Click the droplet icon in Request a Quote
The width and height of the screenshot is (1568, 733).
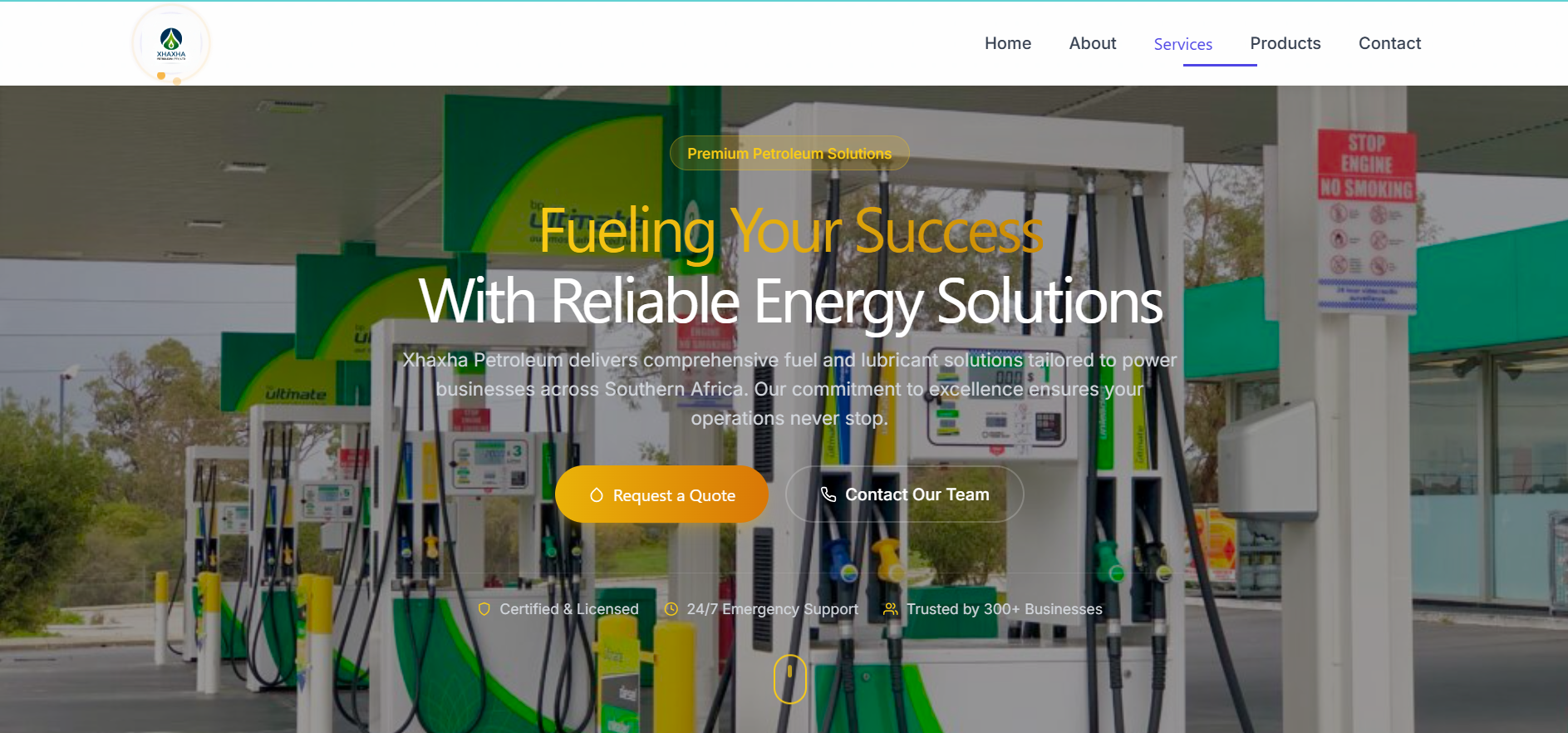pyautogui.click(x=597, y=495)
